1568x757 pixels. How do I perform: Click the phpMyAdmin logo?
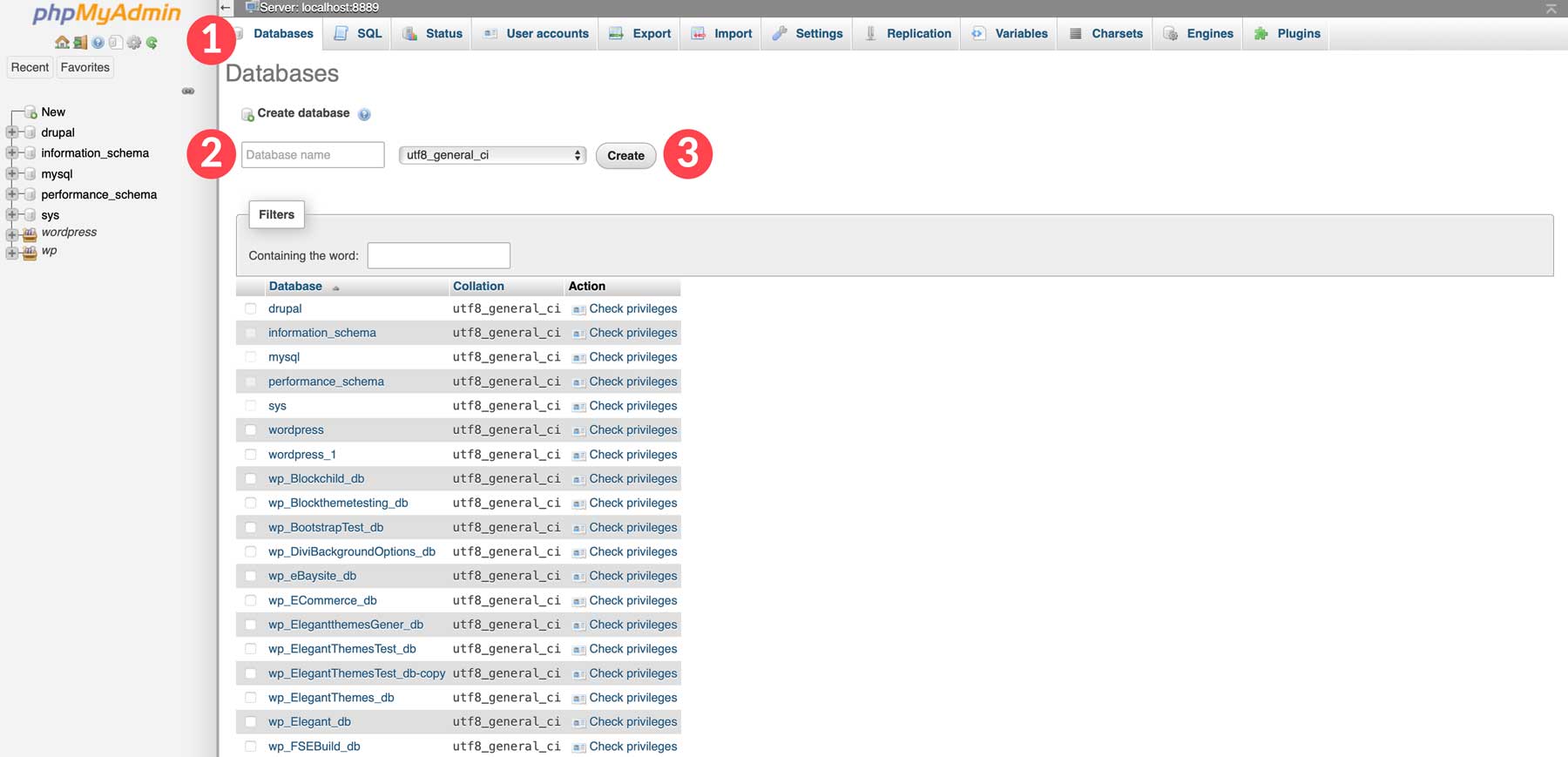[x=106, y=14]
